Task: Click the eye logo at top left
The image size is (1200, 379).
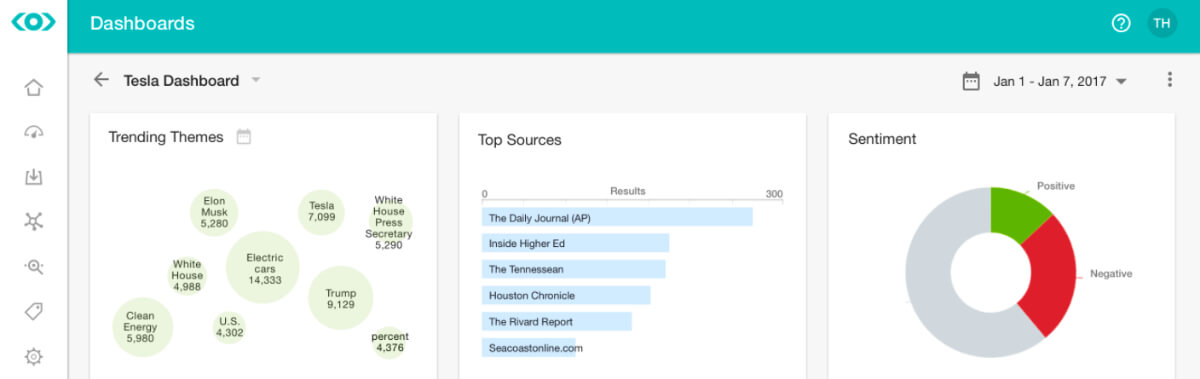Action: click(x=33, y=23)
